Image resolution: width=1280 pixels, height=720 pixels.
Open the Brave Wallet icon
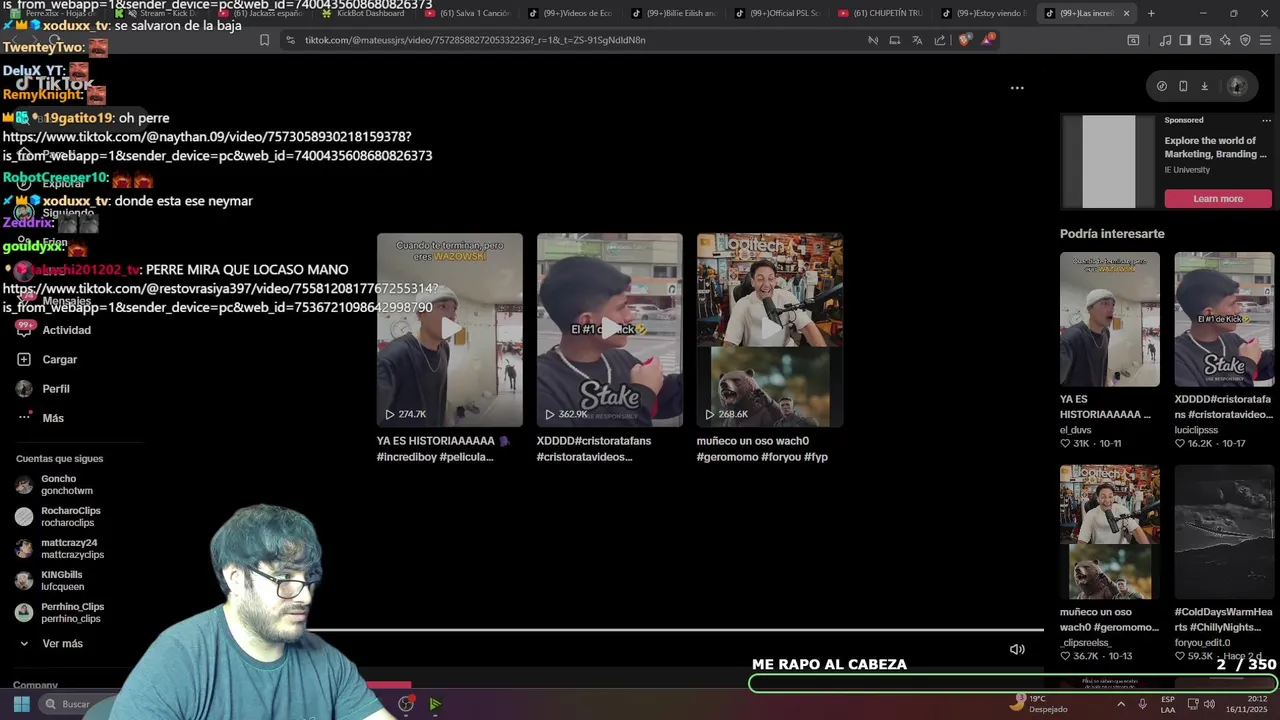click(1205, 40)
